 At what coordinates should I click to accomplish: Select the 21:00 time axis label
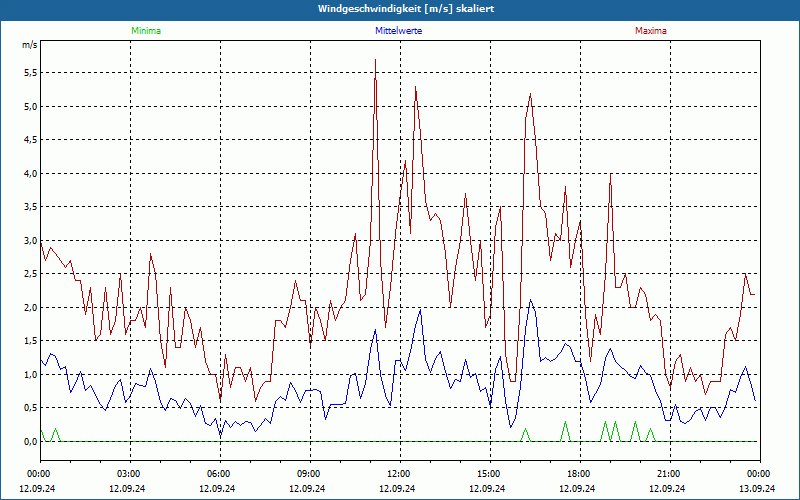pyautogui.click(x=668, y=473)
